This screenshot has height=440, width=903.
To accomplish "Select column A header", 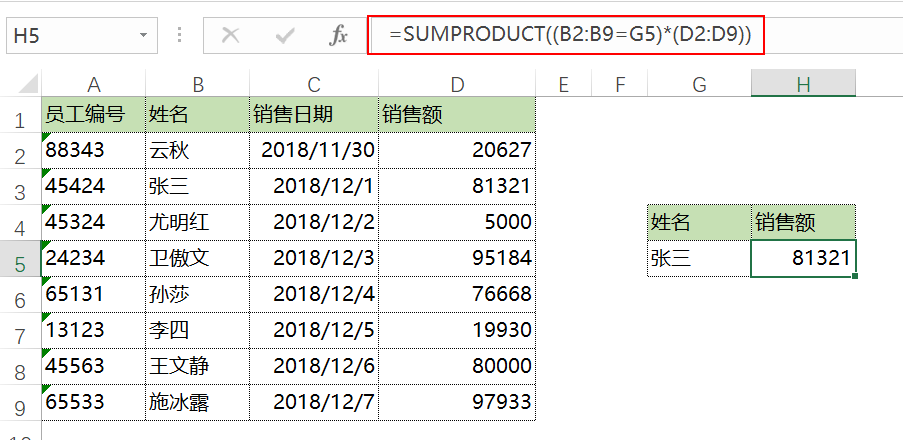I will tap(93, 85).
